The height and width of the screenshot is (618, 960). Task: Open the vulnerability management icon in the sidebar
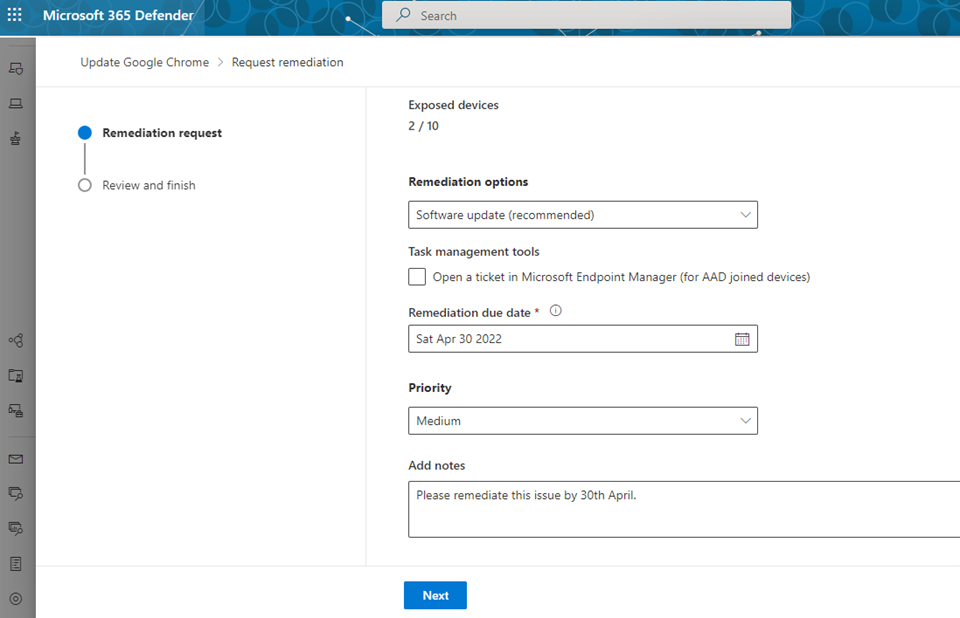click(x=15, y=138)
